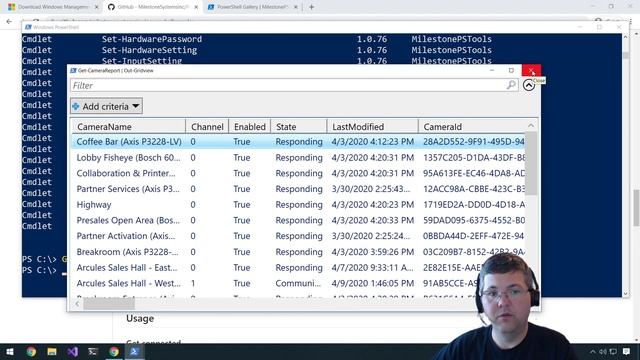Open PowerShell icon in taskbar

click(x=134, y=351)
